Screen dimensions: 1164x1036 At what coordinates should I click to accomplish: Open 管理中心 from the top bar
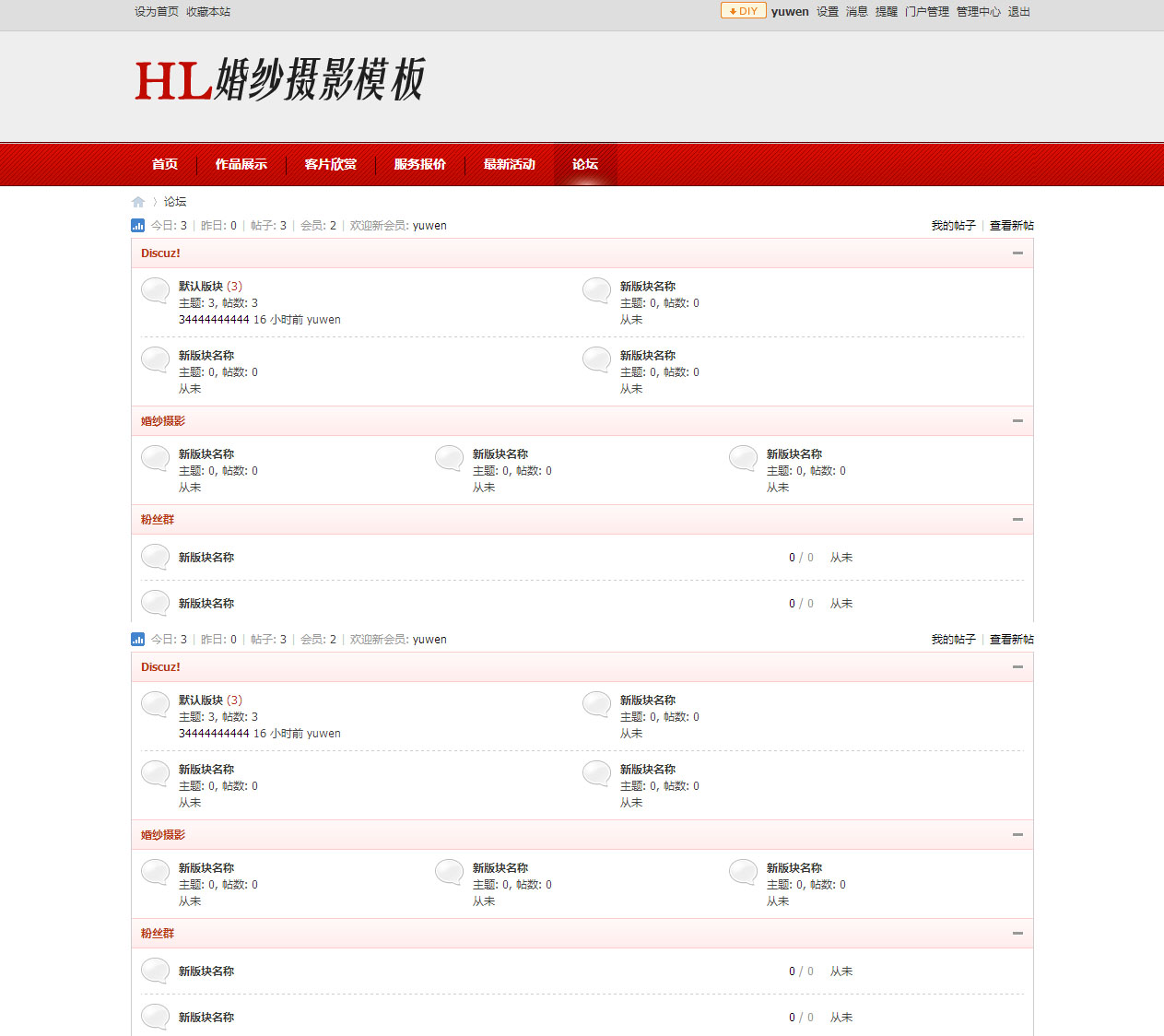point(978,12)
